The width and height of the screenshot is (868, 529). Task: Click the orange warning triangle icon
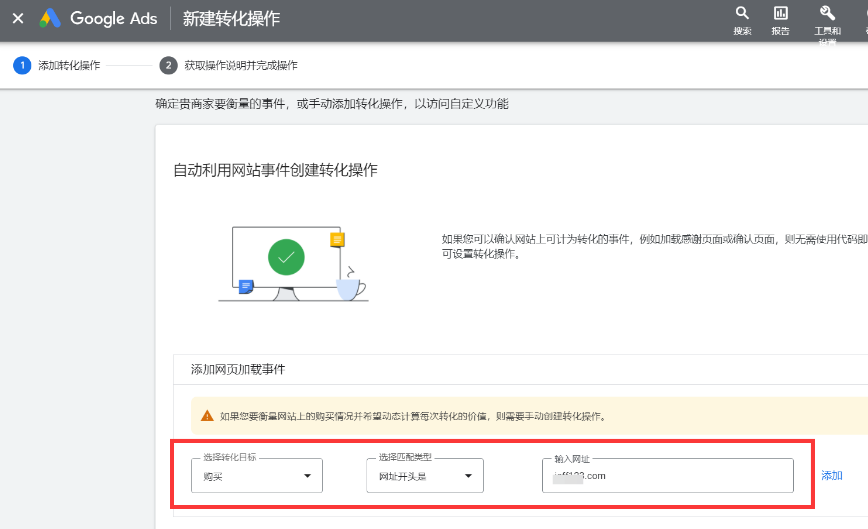pyautogui.click(x=207, y=416)
